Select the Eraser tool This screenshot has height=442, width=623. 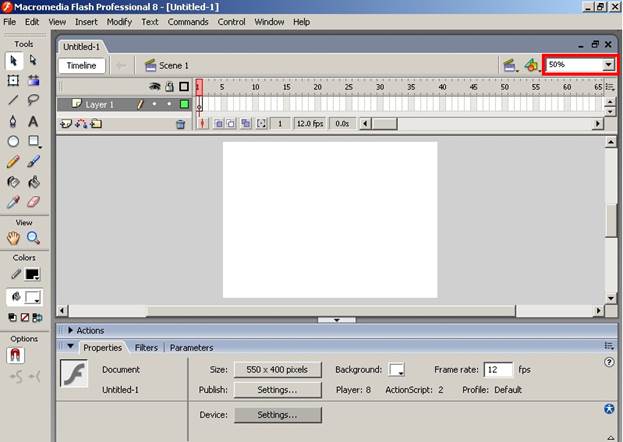coord(33,202)
